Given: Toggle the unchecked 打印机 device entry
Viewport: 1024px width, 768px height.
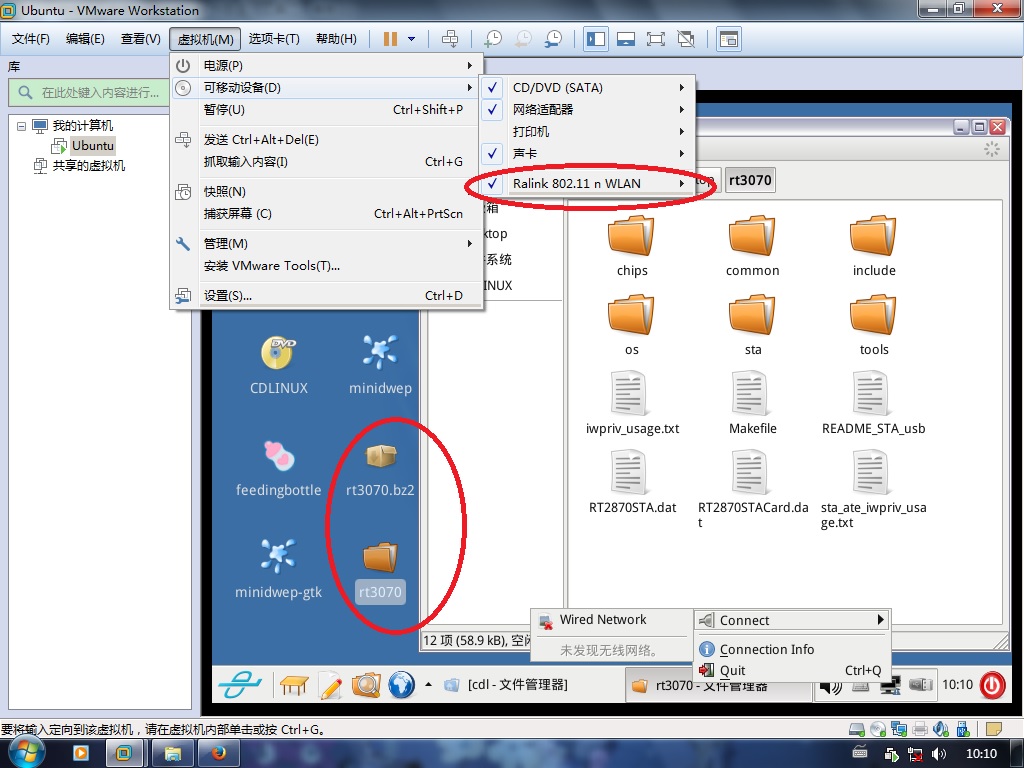Looking at the screenshot, I should point(588,131).
